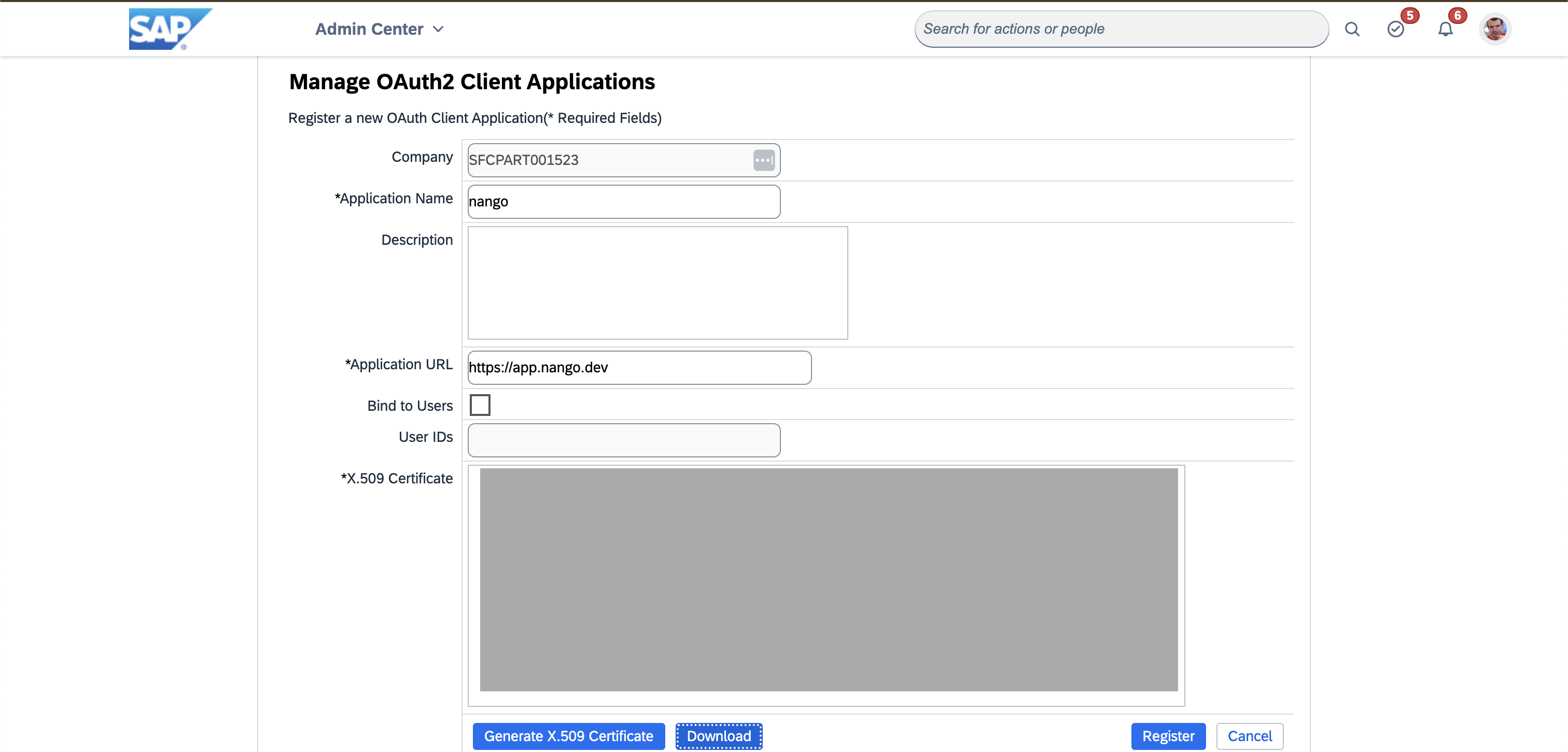Viewport: 1568px width, 752px height.
Task: Cancel the OAuth client registration
Action: coord(1250,736)
